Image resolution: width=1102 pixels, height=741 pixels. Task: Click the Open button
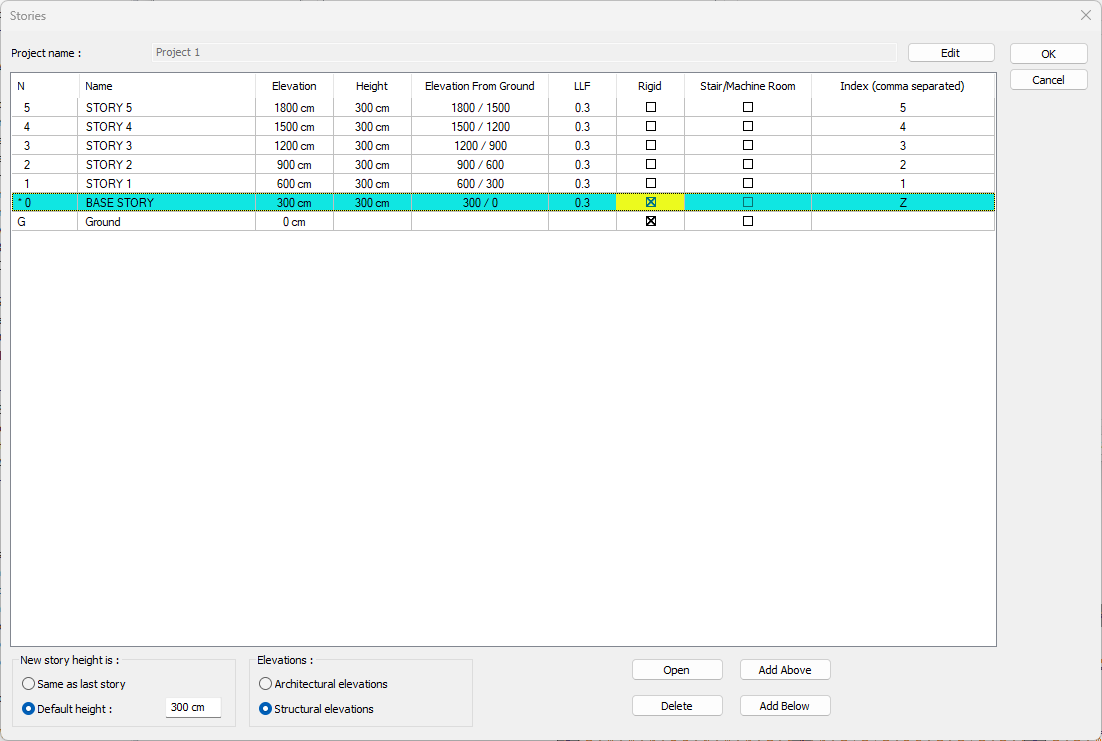click(676, 670)
